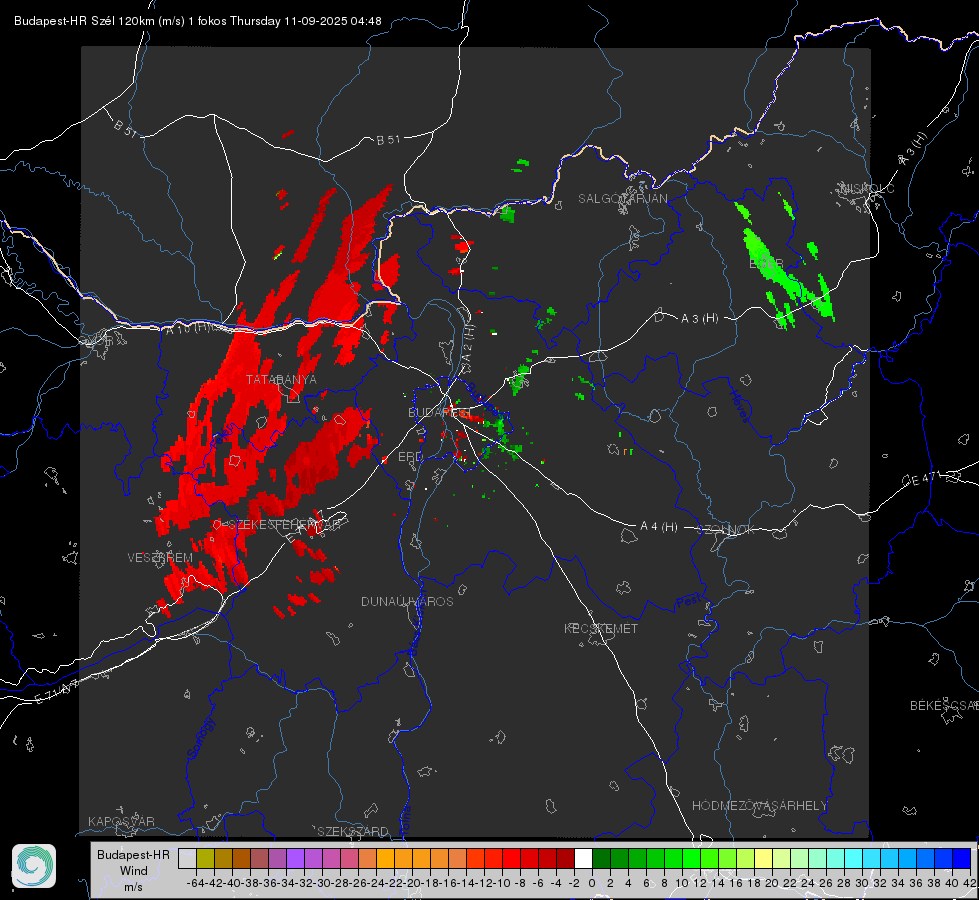
Task: Click the A 2 (H) road label
Action: coord(468,343)
